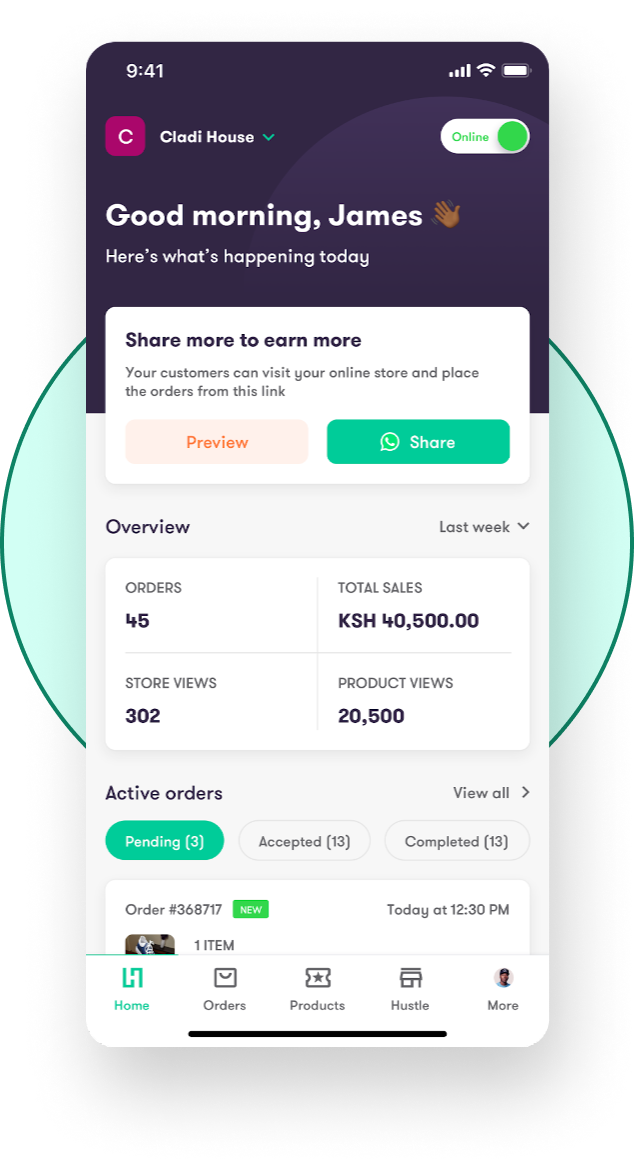Expand the Cladi House store switcher

point(268,138)
